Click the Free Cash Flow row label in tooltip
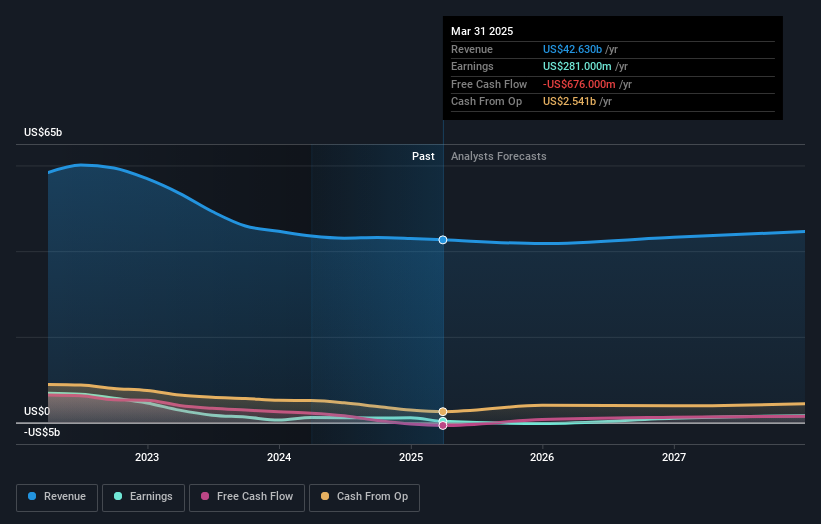 pos(489,84)
